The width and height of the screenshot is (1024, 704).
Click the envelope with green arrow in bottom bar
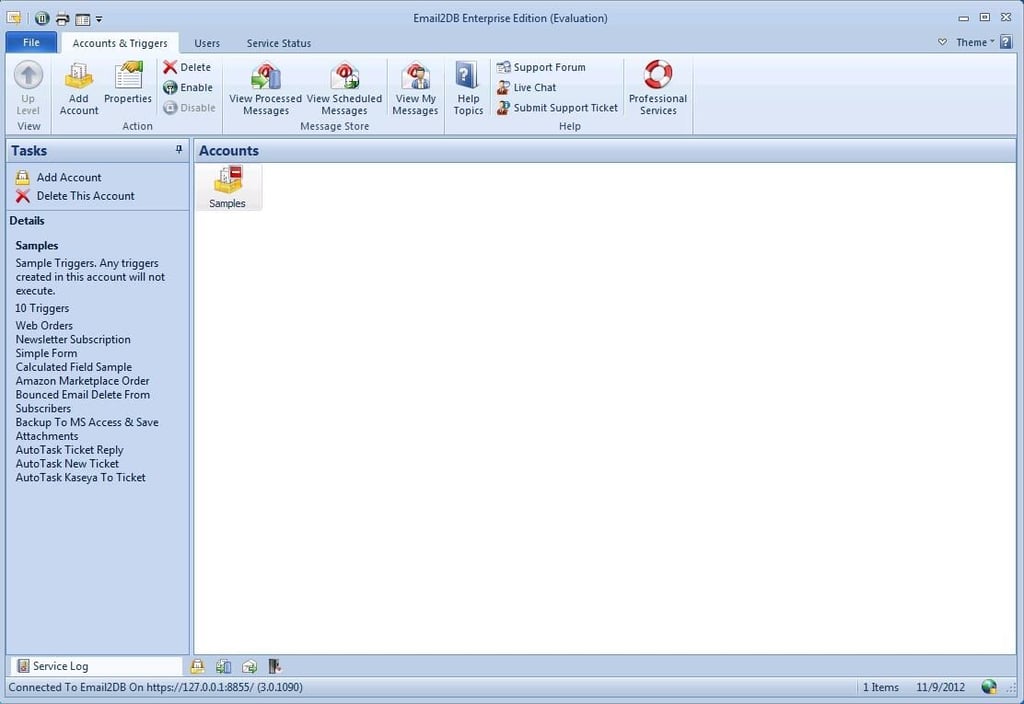[249, 666]
